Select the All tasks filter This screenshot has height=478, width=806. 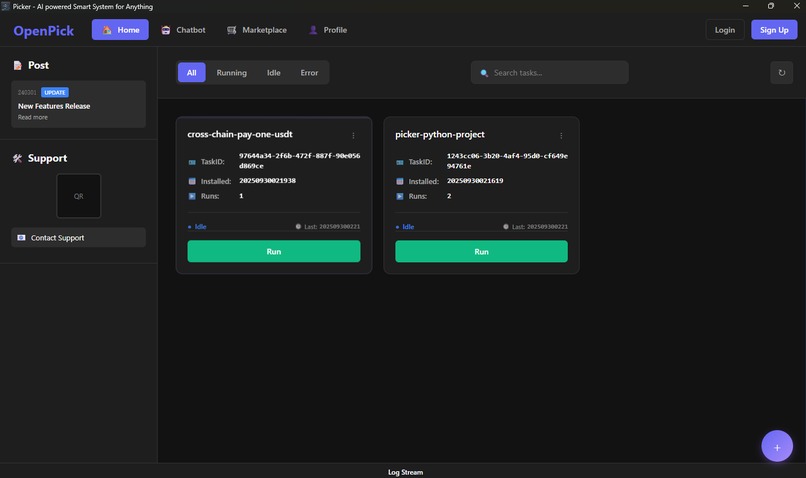[192, 72]
